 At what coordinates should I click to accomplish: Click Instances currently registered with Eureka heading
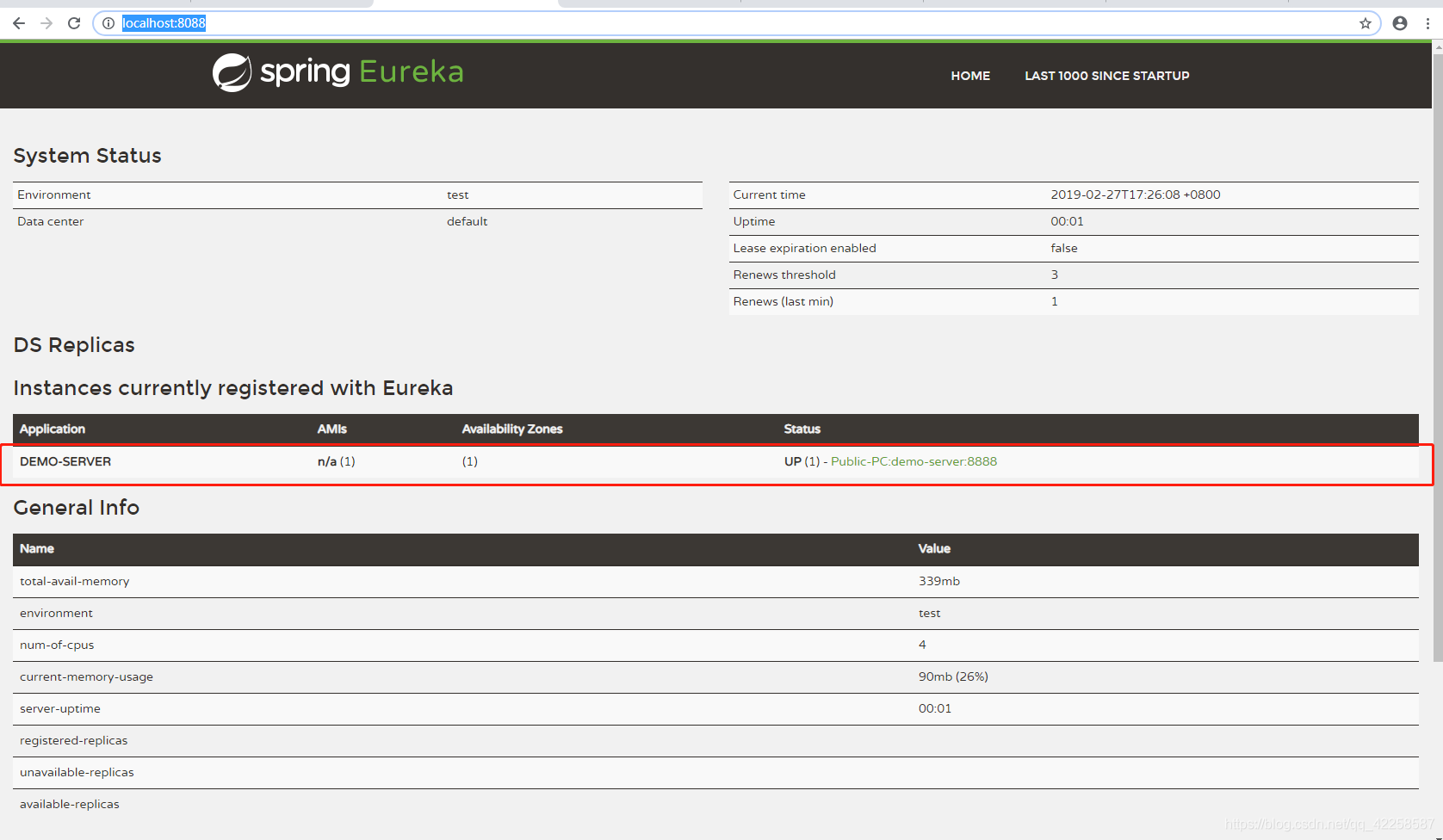[233, 388]
